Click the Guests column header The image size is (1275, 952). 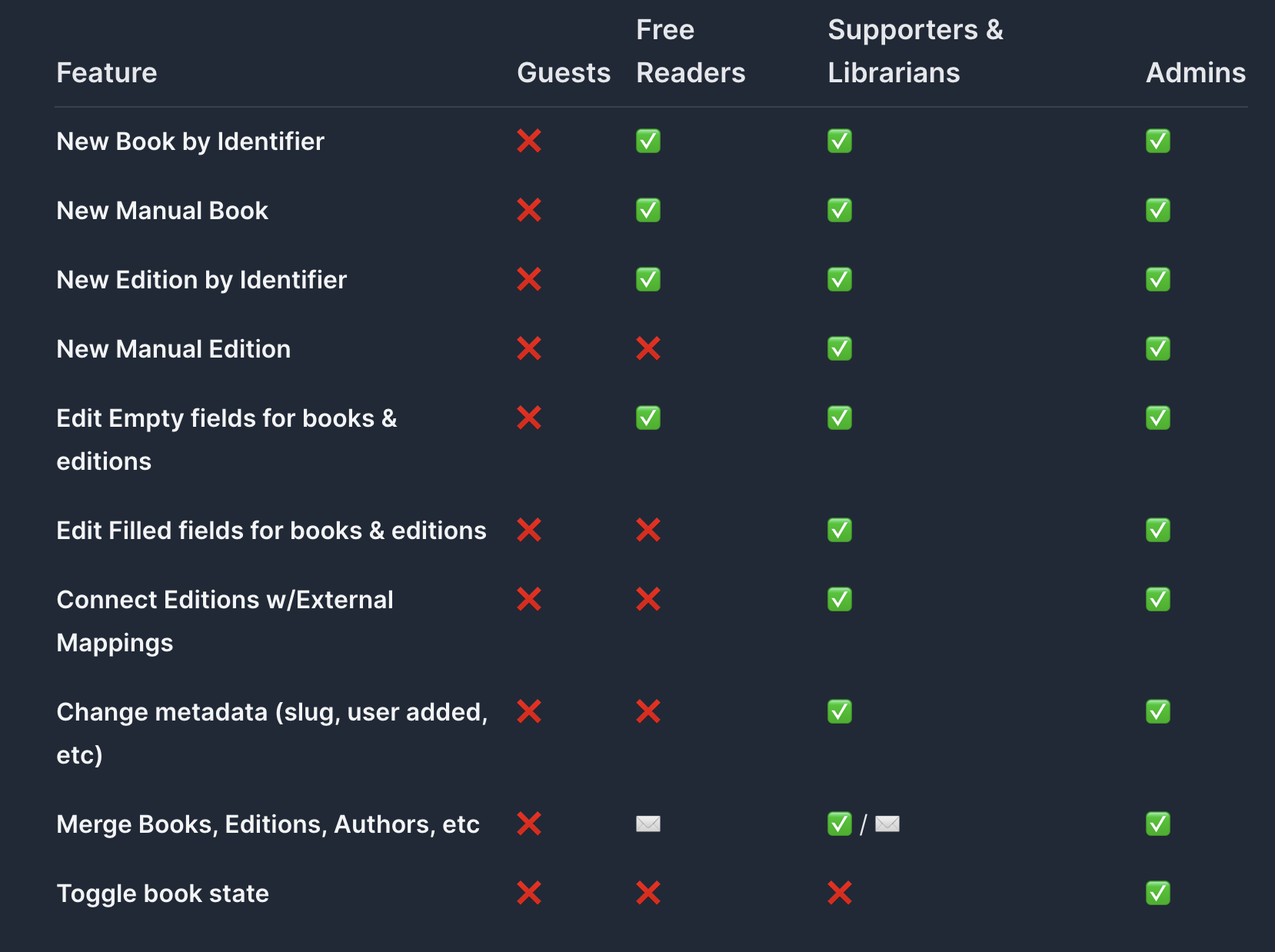(x=564, y=73)
